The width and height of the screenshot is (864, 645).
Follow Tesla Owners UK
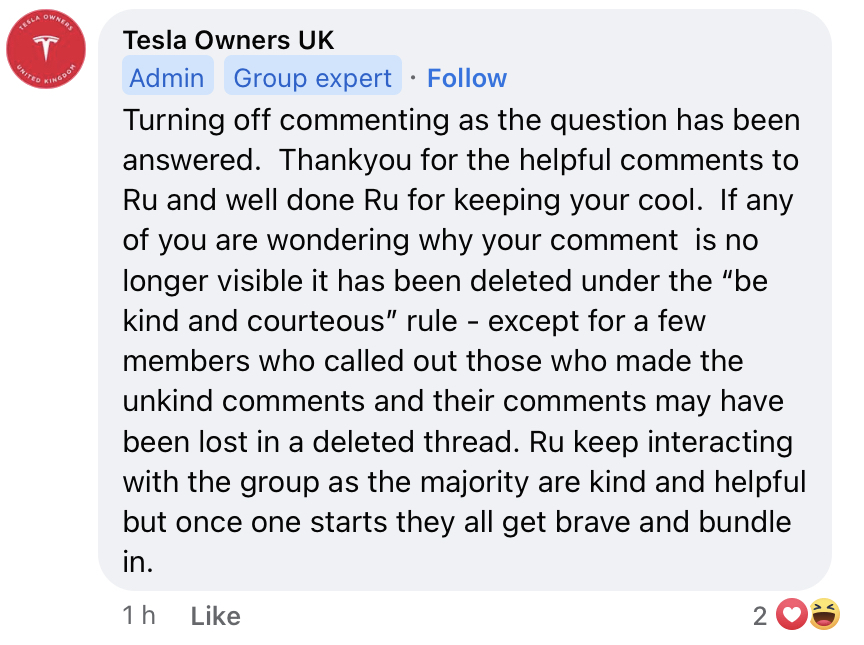467,78
